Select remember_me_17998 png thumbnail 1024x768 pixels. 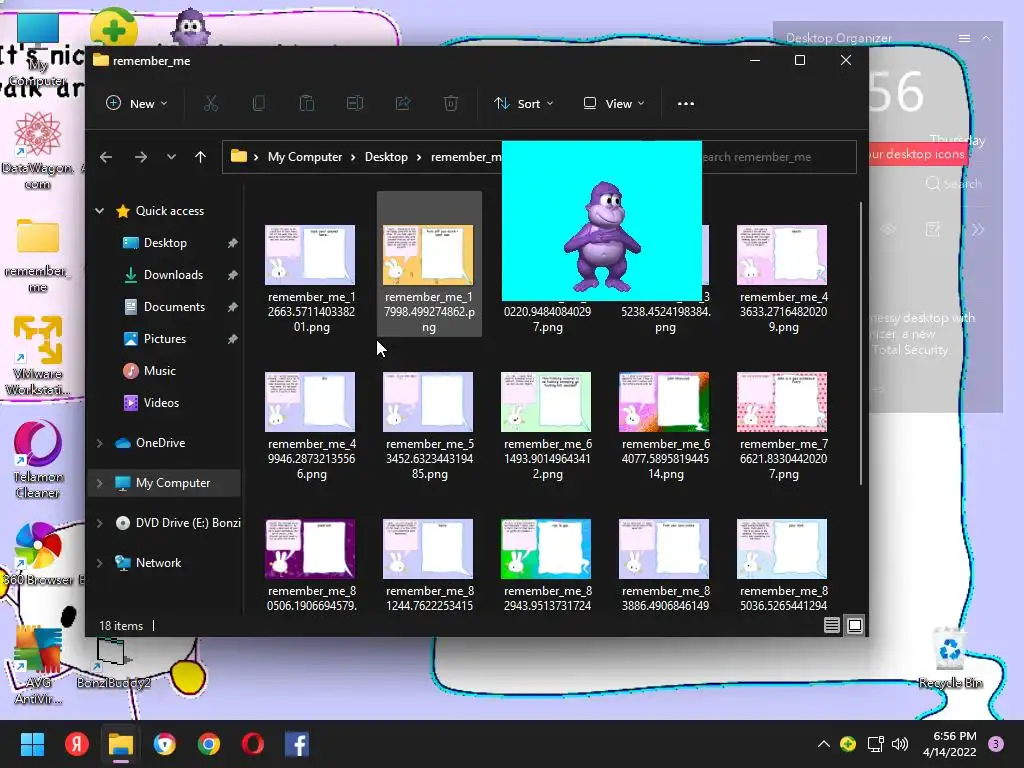[428, 255]
